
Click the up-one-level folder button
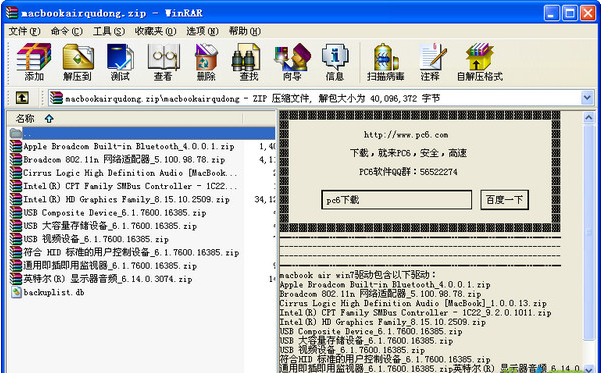[x=22, y=98]
